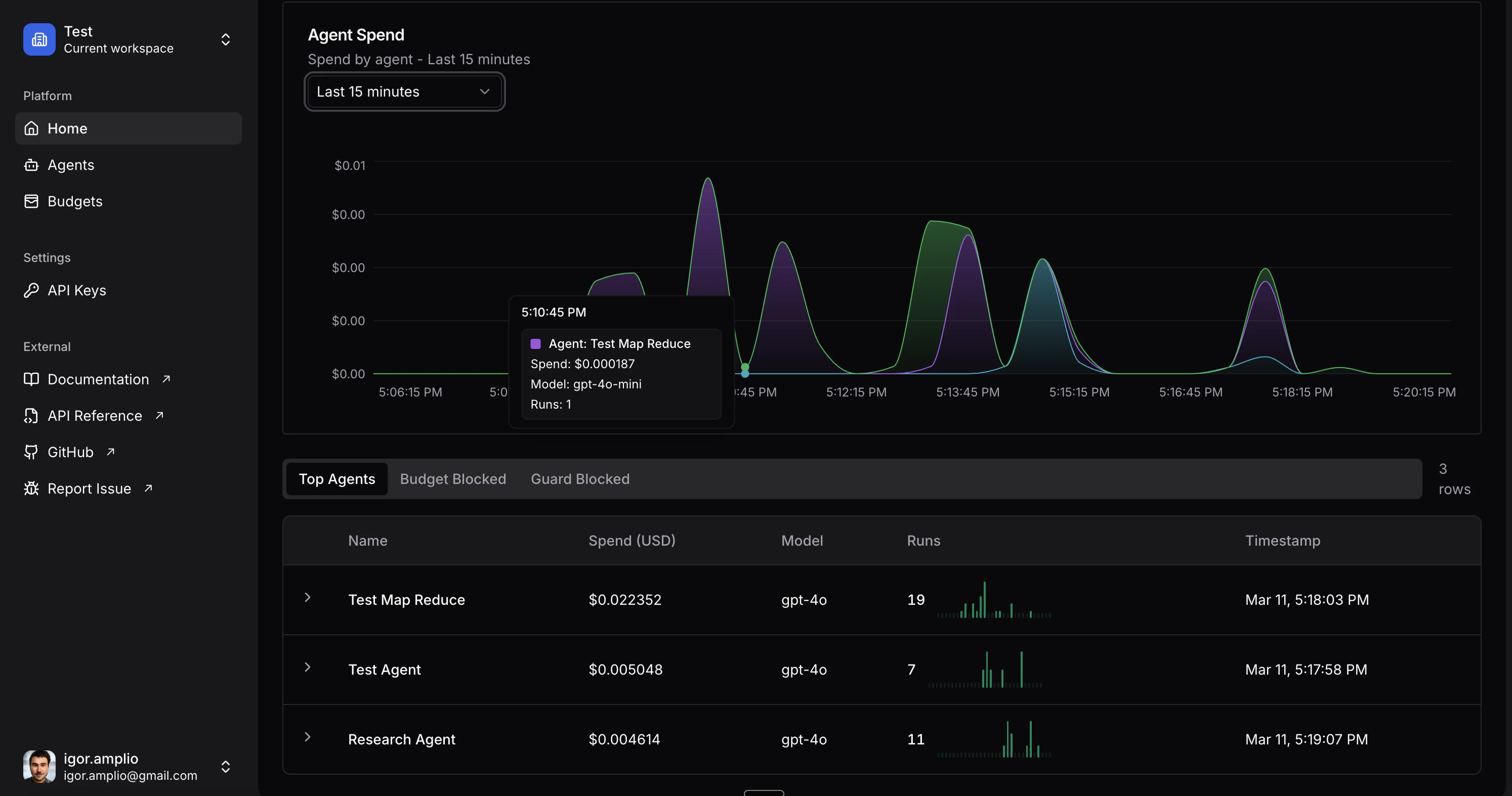1512x796 pixels.
Task: Switch to the Guard Blocked tab
Action: pos(580,479)
